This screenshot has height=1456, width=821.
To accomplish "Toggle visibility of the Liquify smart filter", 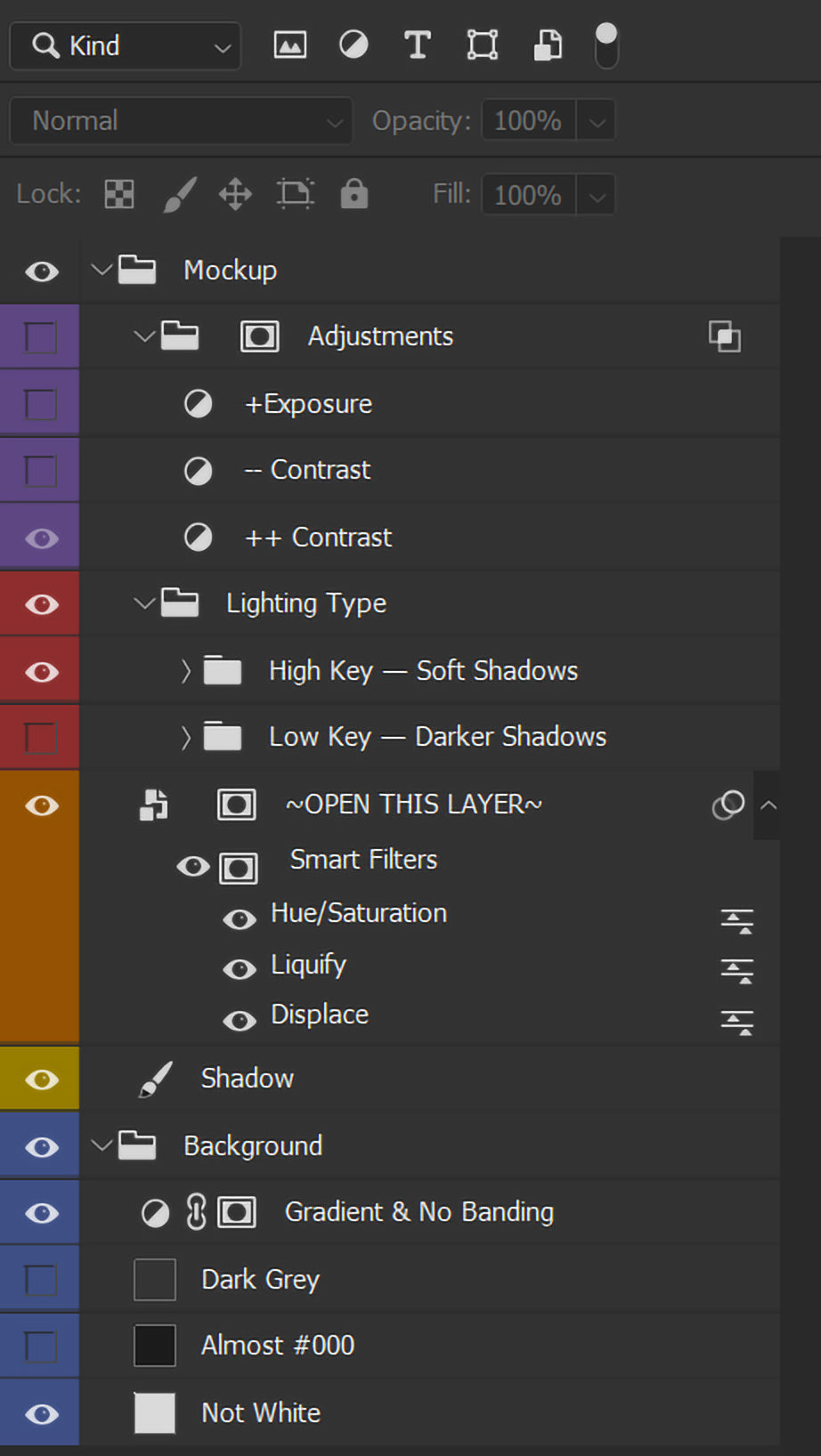I will tap(239, 969).
